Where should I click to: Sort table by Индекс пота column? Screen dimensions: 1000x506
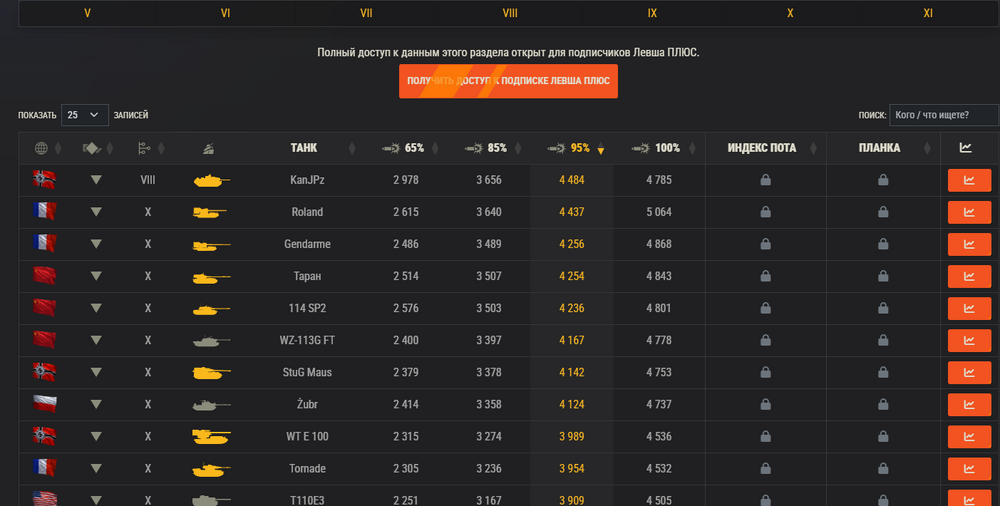[x=761, y=148]
